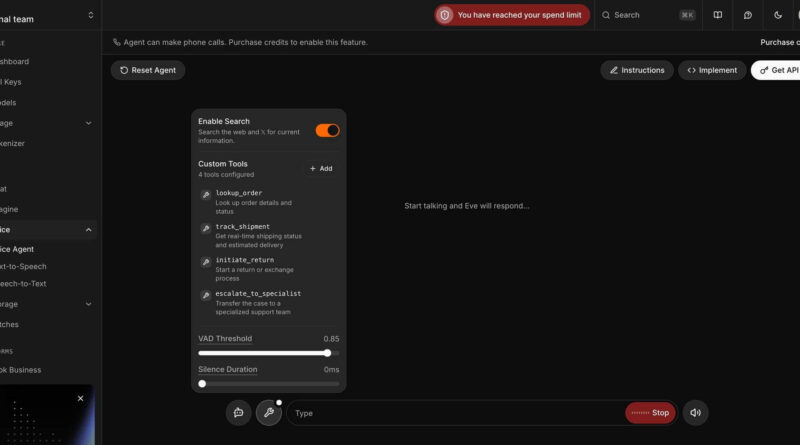Select Speech-to-Text in the sidebar

pos(23,284)
